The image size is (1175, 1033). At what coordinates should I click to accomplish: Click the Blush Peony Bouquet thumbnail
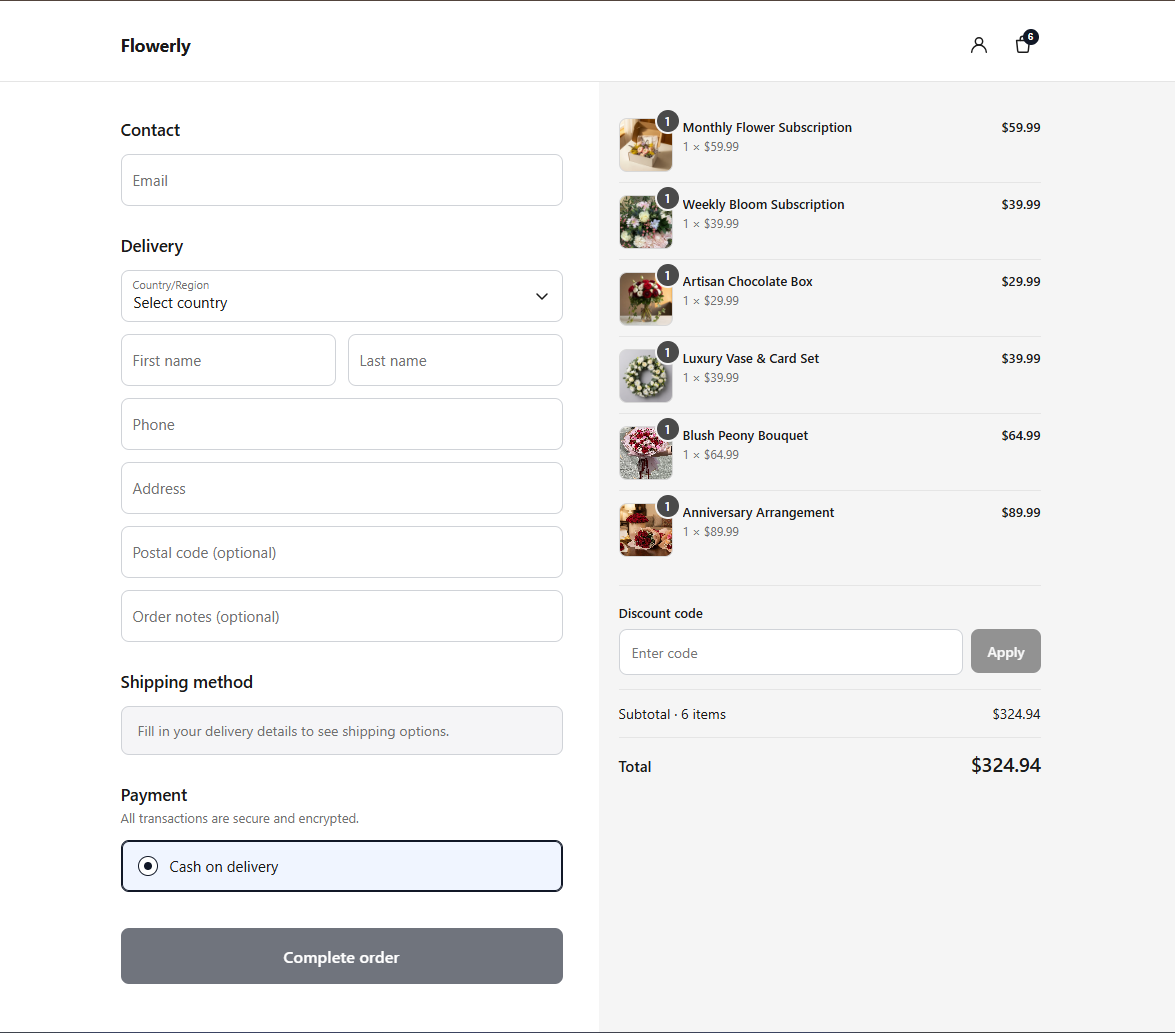pos(645,453)
